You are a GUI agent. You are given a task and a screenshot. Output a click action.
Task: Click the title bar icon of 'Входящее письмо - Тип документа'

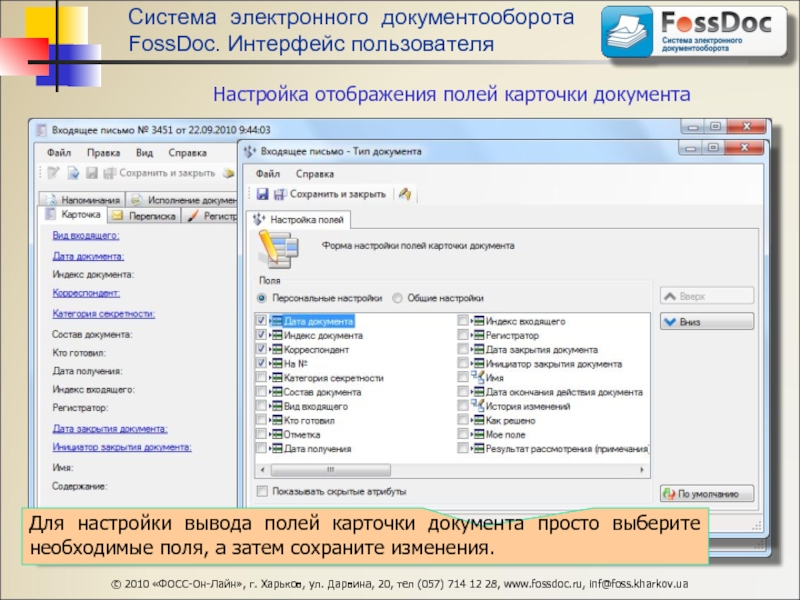pyautogui.click(x=249, y=151)
